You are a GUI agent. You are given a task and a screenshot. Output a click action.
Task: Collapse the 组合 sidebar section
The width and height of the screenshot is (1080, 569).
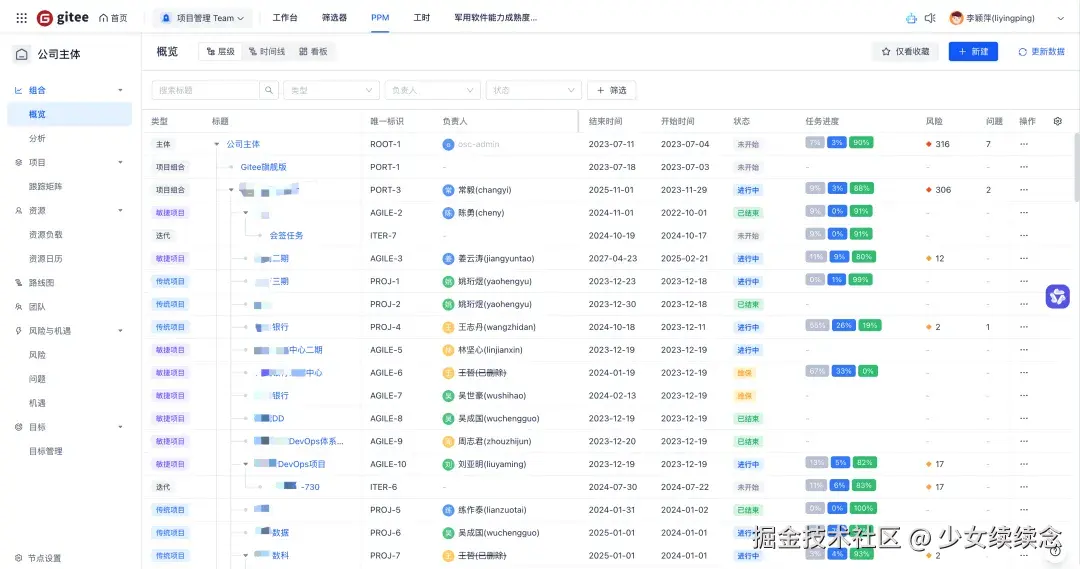click(x=121, y=90)
